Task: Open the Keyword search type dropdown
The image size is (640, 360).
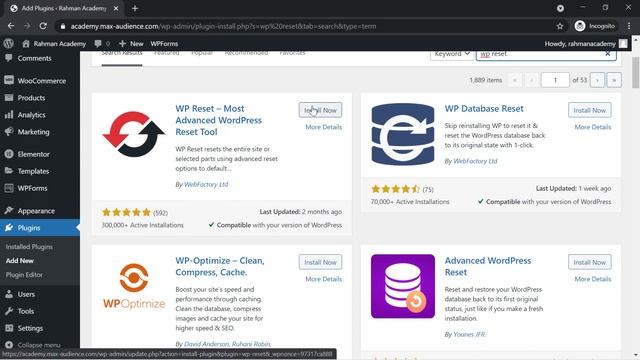Action: 452,54
